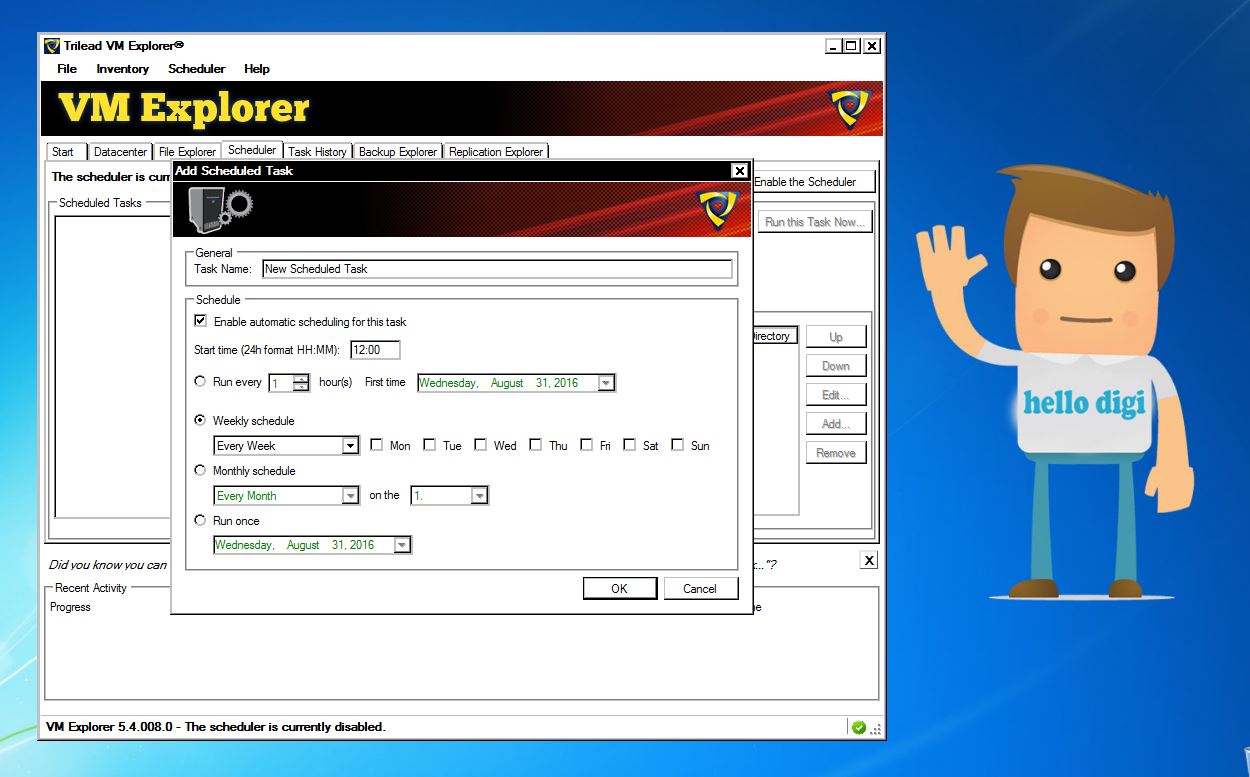
Task: Open the day of month dropdown
Action: (479, 496)
